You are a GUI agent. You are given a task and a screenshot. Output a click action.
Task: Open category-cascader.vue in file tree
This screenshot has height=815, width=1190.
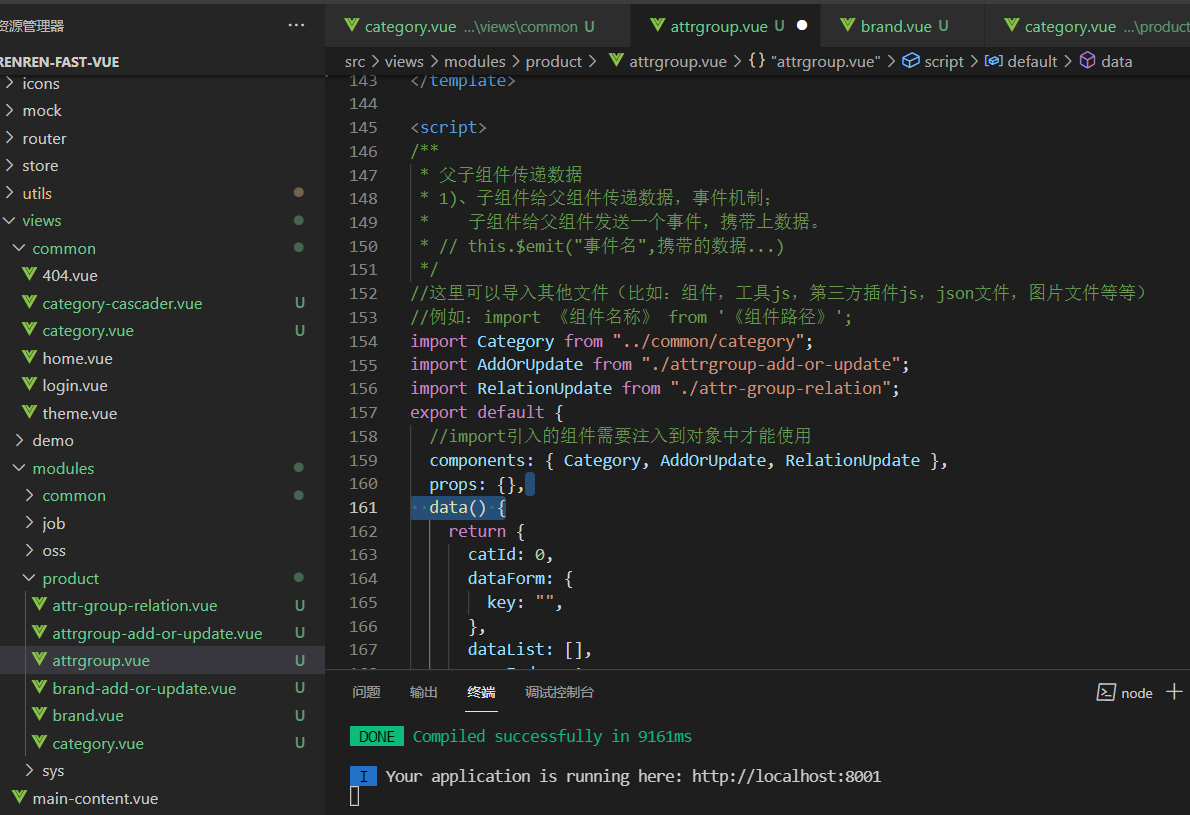(x=122, y=304)
